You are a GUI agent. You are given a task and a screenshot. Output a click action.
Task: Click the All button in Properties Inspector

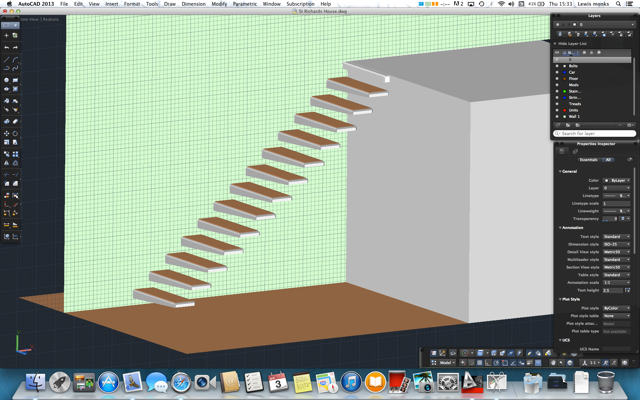608,160
